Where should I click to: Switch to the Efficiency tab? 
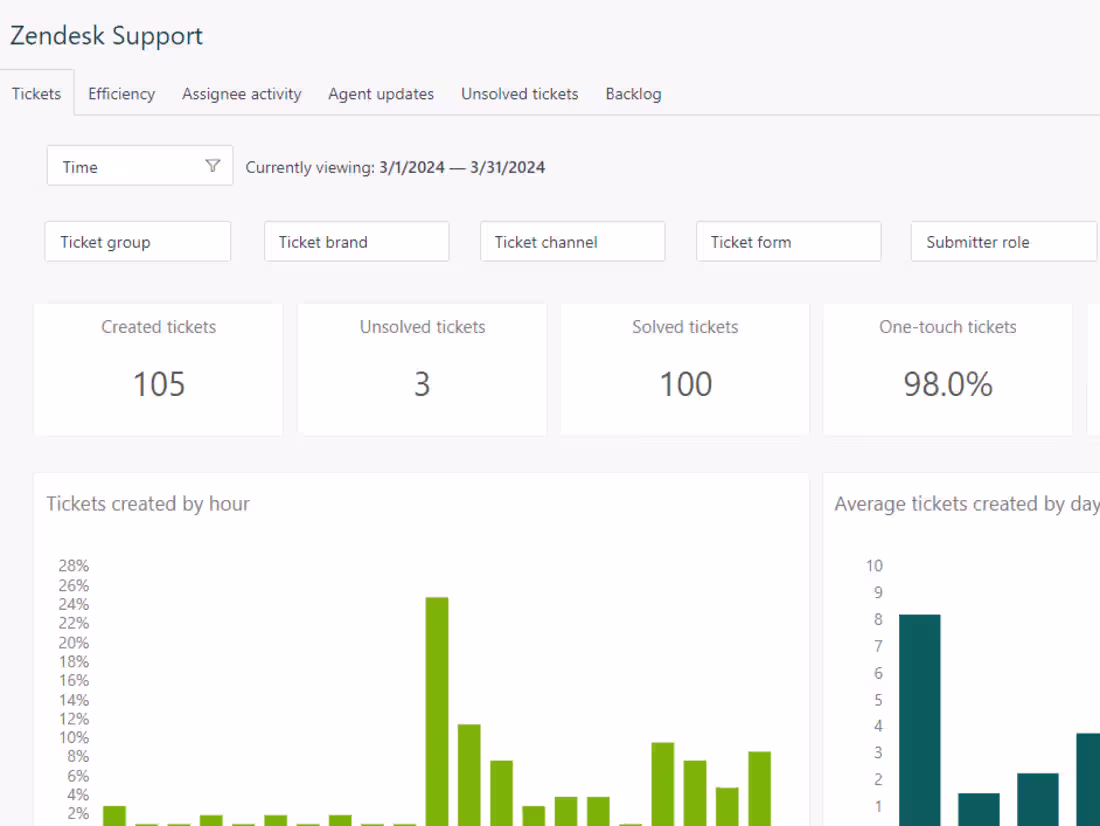tap(121, 94)
